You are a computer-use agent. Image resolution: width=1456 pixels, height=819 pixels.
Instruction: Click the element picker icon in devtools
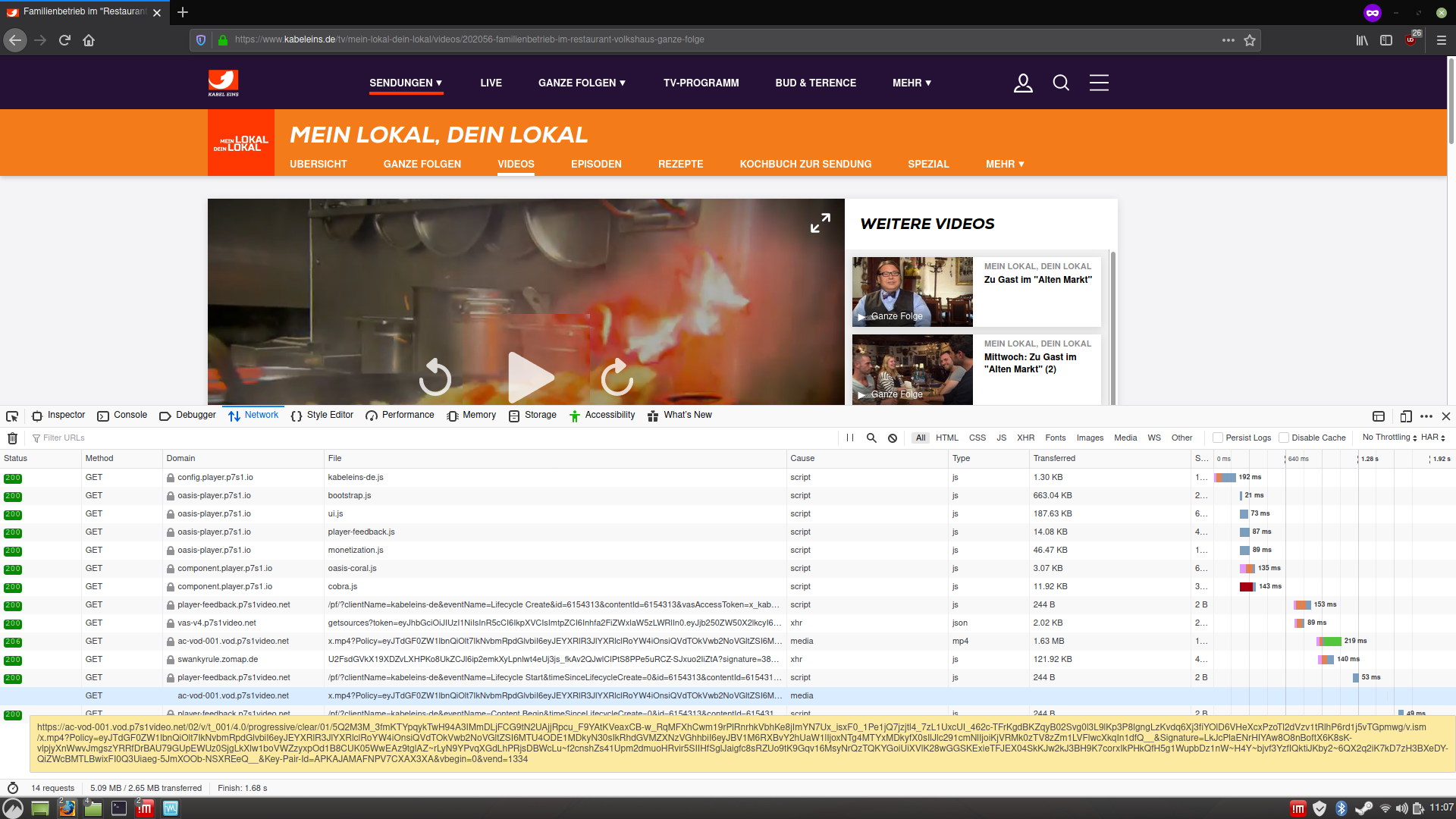click(12, 416)
